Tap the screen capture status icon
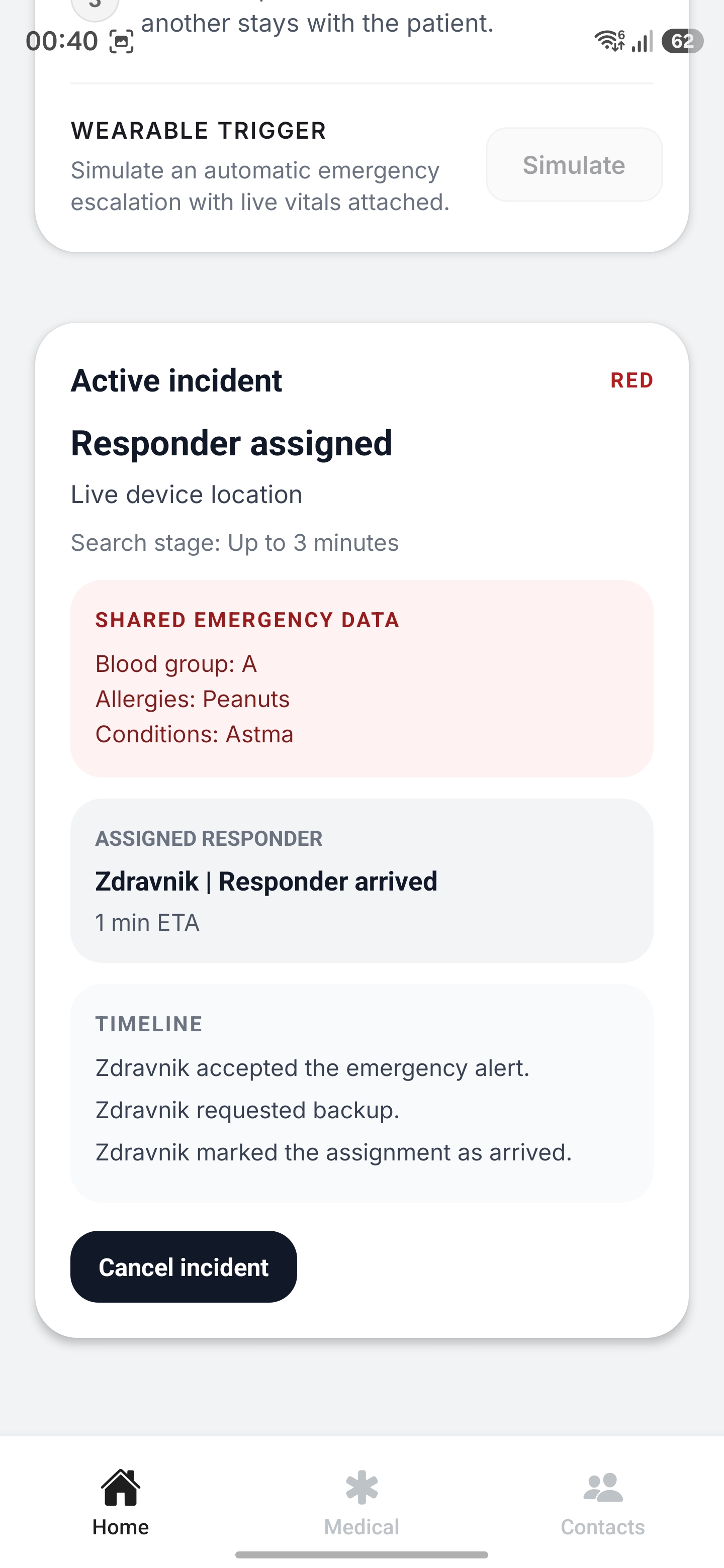724x1568 pixels. (121, 42)
